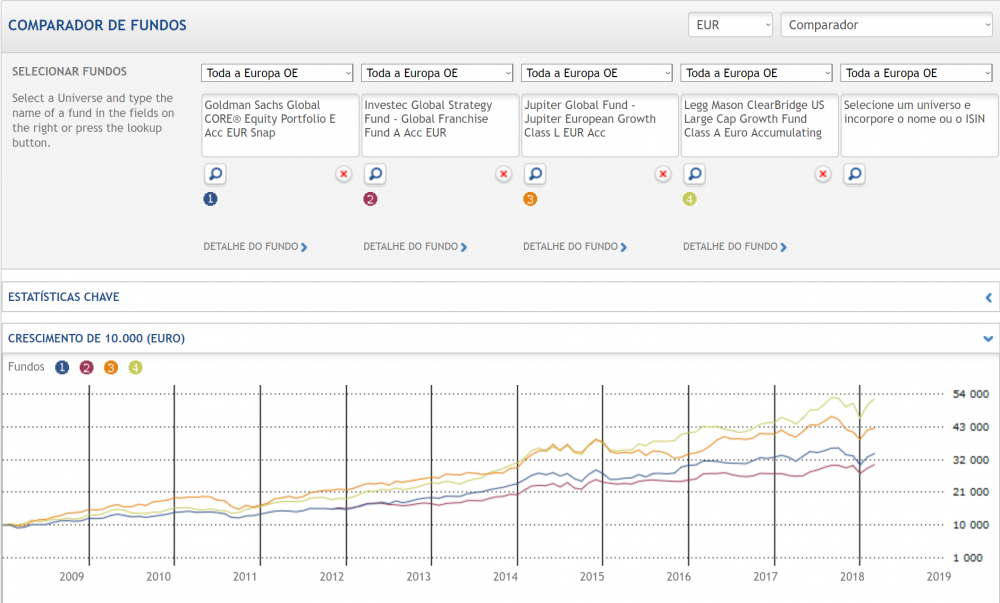Click the lookup magnifier for empty fifth slot
The height and width of the screenshot is (603, 1000).
pyautogui.click(x=855, y=174)
